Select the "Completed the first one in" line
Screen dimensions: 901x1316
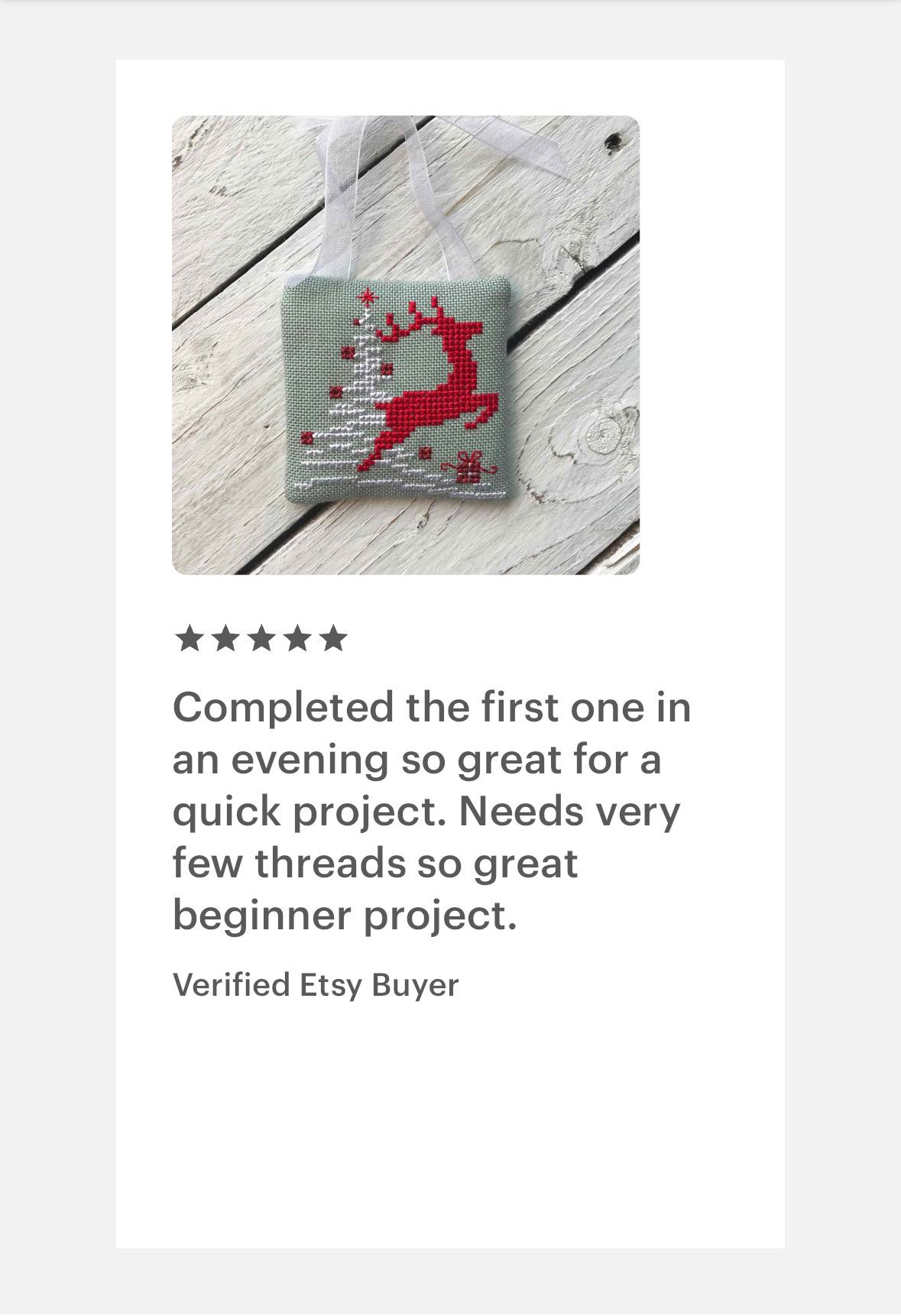432,706
